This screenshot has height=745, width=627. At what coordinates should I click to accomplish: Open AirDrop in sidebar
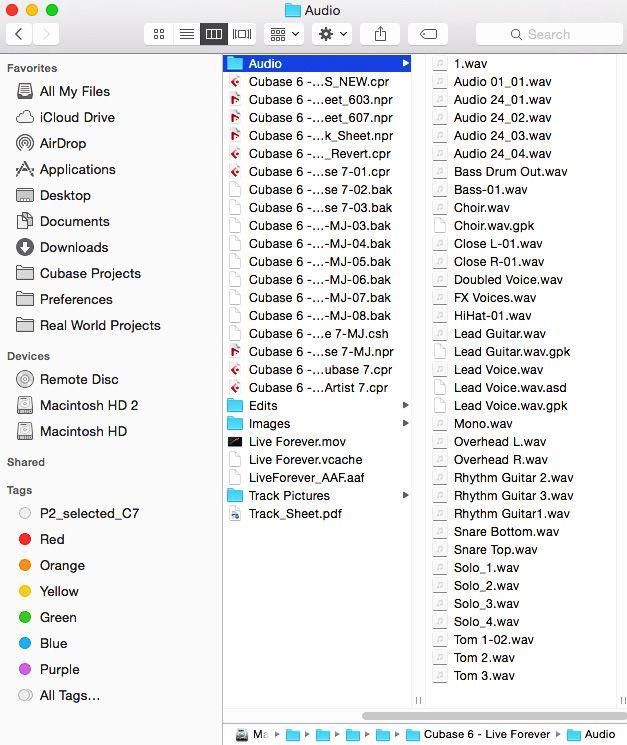coord(51,143)
